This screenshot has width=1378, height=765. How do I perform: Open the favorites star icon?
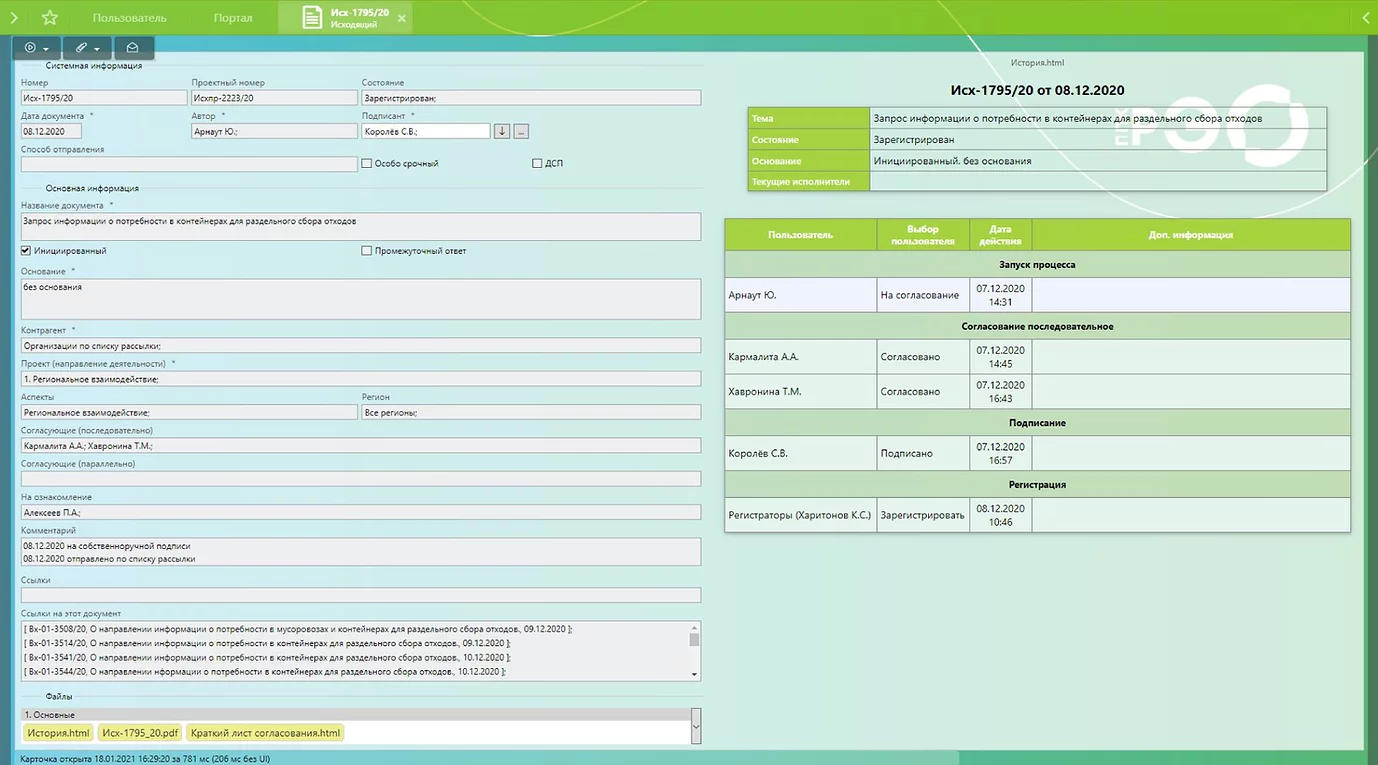pos(49,18)
